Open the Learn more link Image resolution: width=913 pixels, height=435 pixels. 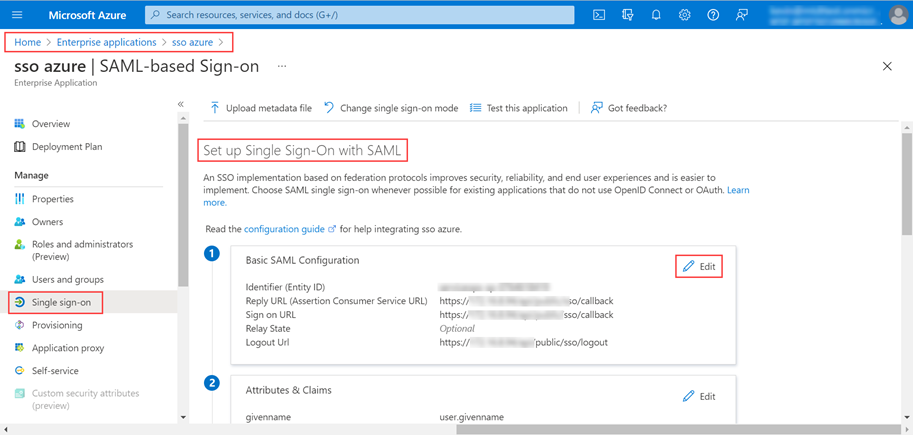click(x=738, y=190)
